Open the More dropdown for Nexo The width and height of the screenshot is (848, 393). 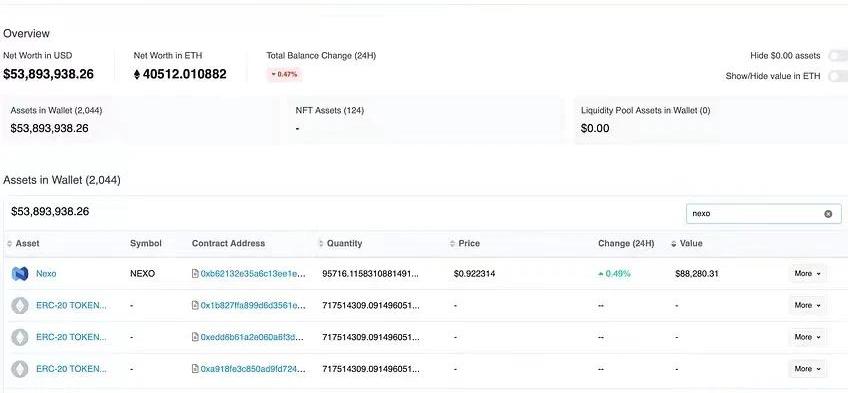pyautogui.click(x=807, y=274)
